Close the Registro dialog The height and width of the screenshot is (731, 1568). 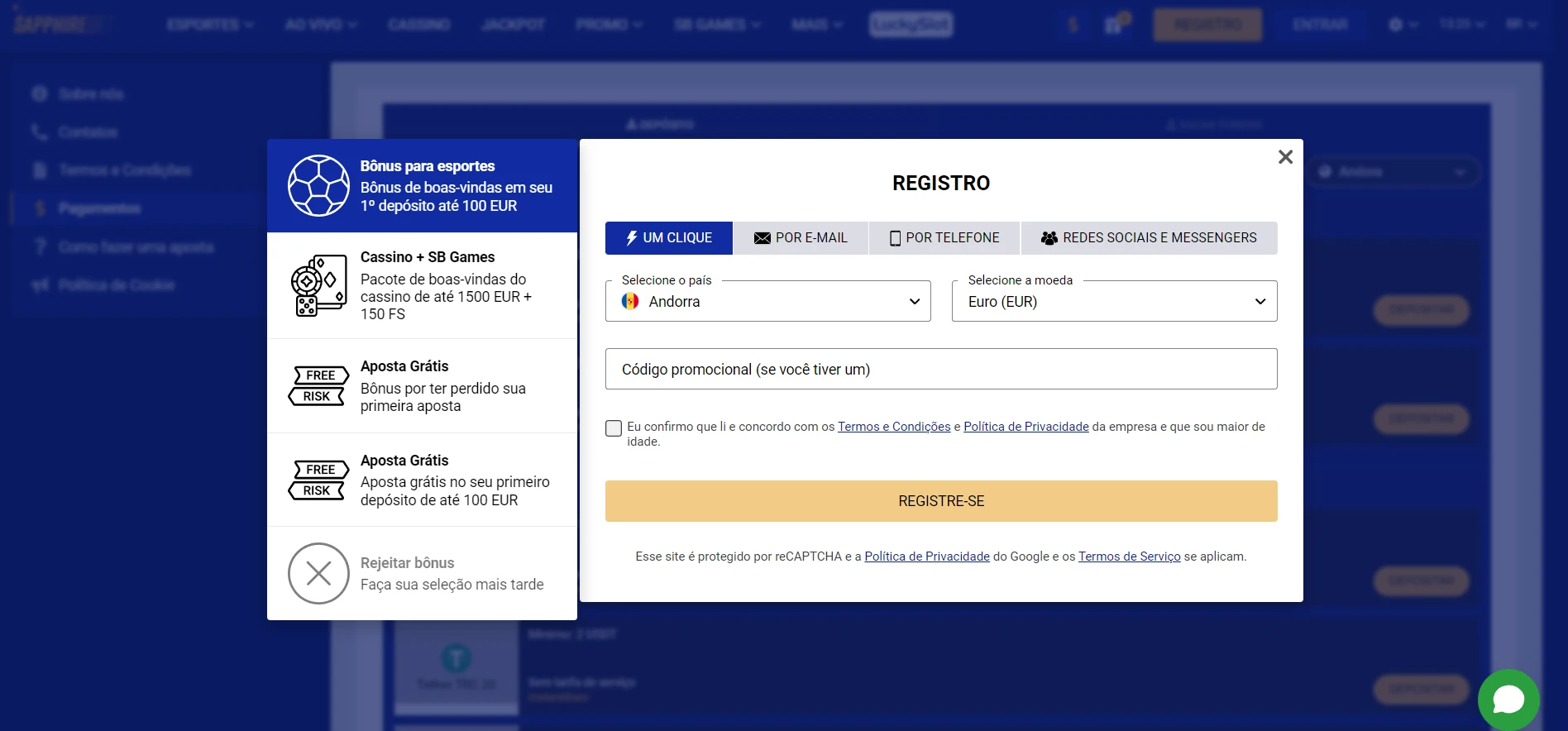(x=1285, y=157)
